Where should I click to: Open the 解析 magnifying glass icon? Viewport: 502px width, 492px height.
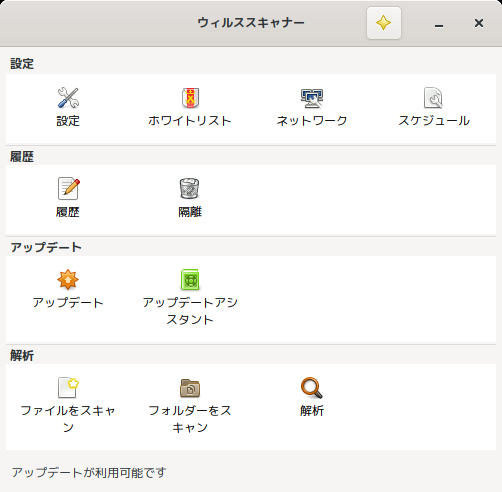(x=312, y=388)
